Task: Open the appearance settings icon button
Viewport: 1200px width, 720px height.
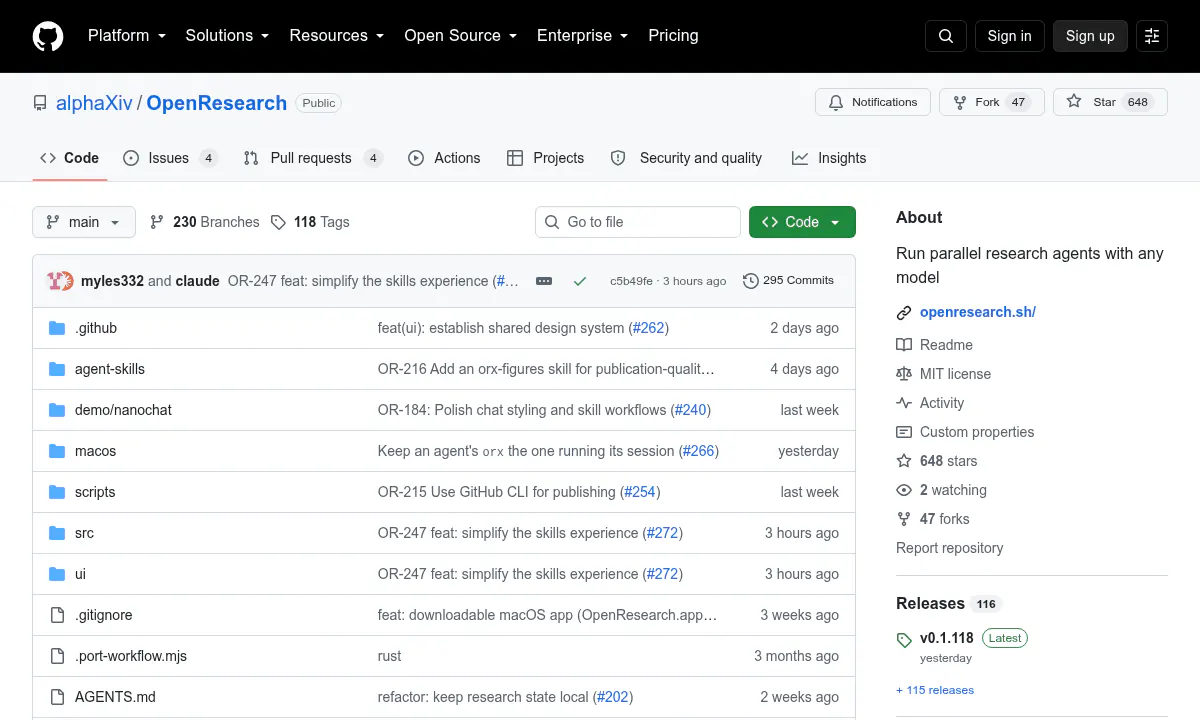Action: point(1152,36)
